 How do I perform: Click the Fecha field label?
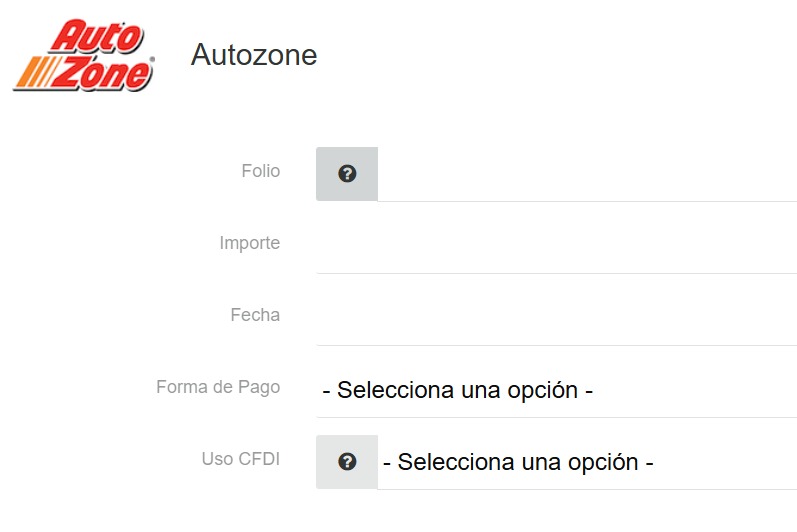[x=255, y=315]
